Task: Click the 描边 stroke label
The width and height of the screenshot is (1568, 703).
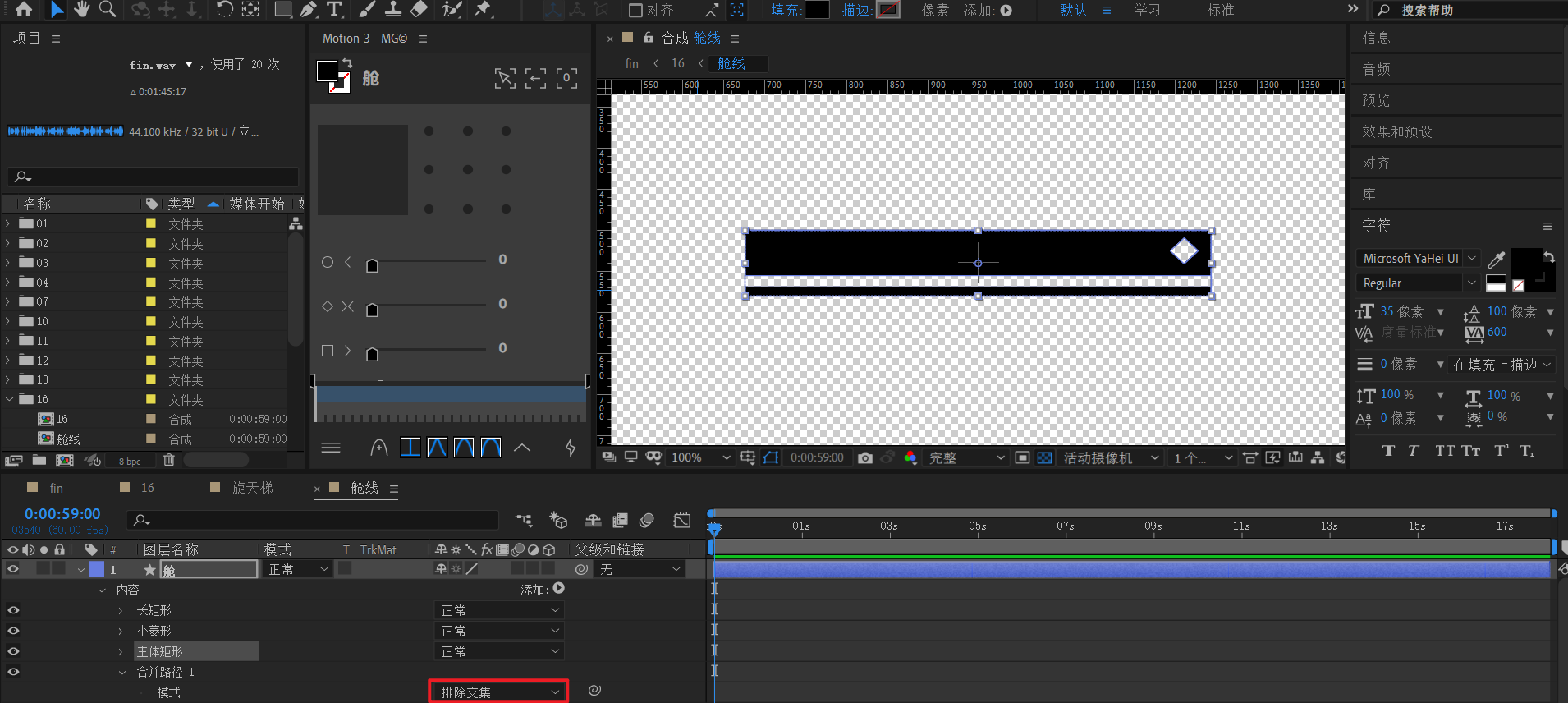Action: (x=856, y=10)
